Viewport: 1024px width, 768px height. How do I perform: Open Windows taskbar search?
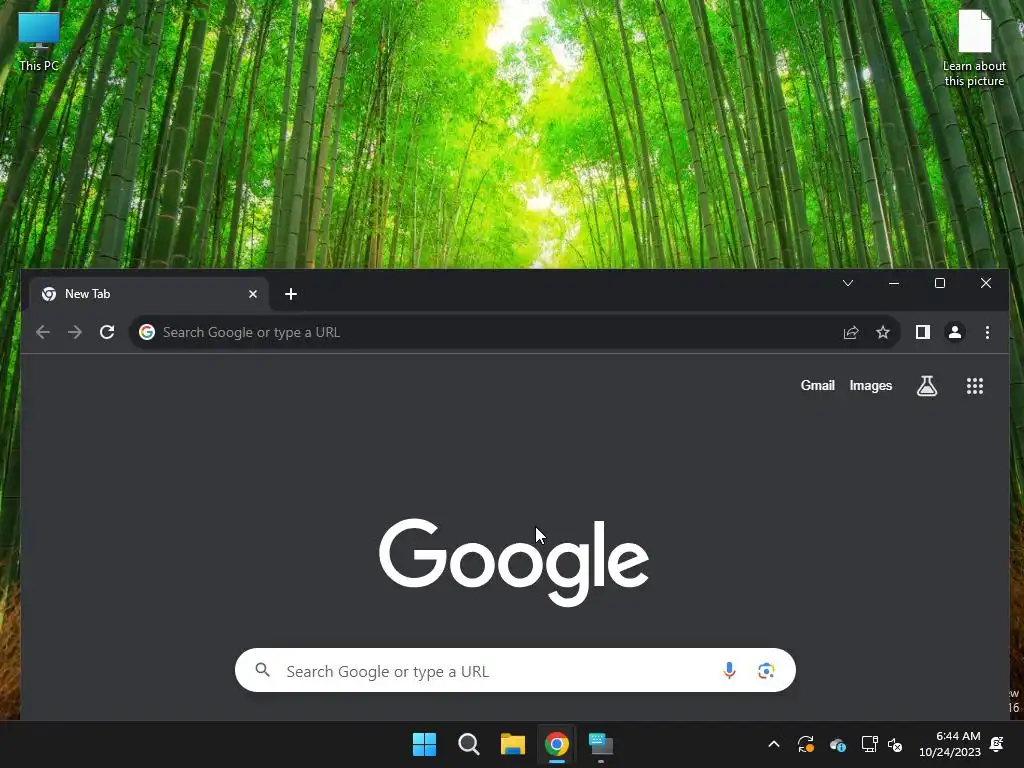pos(469,744)
